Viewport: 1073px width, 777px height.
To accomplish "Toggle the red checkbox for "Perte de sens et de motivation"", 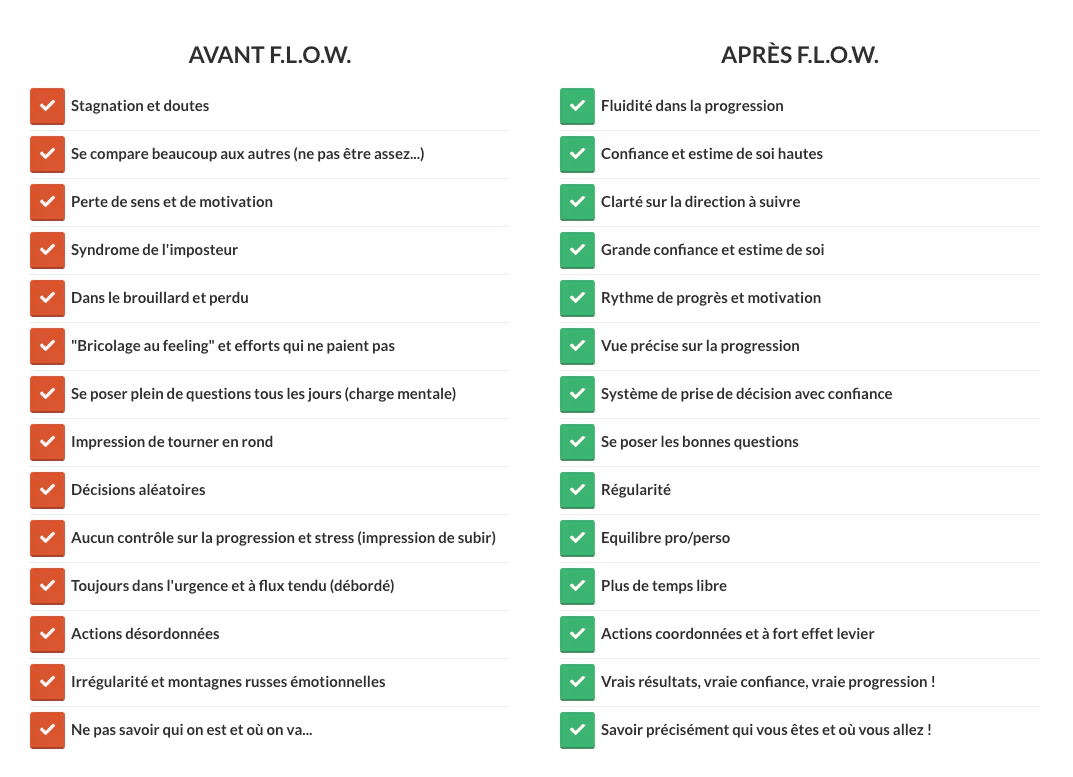I will [47, 202].
